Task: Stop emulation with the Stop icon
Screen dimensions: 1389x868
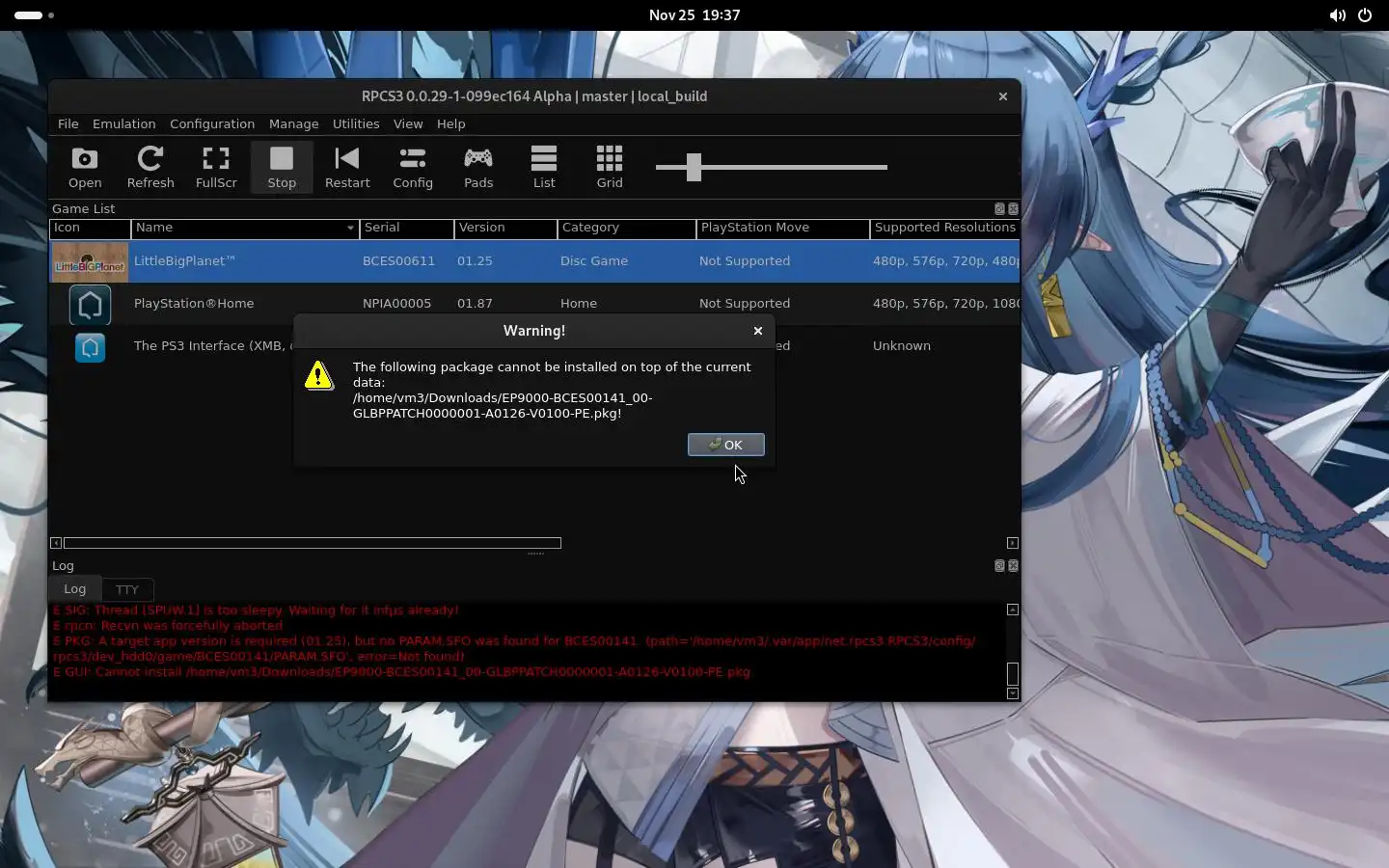Action: [x=282, y=167]
